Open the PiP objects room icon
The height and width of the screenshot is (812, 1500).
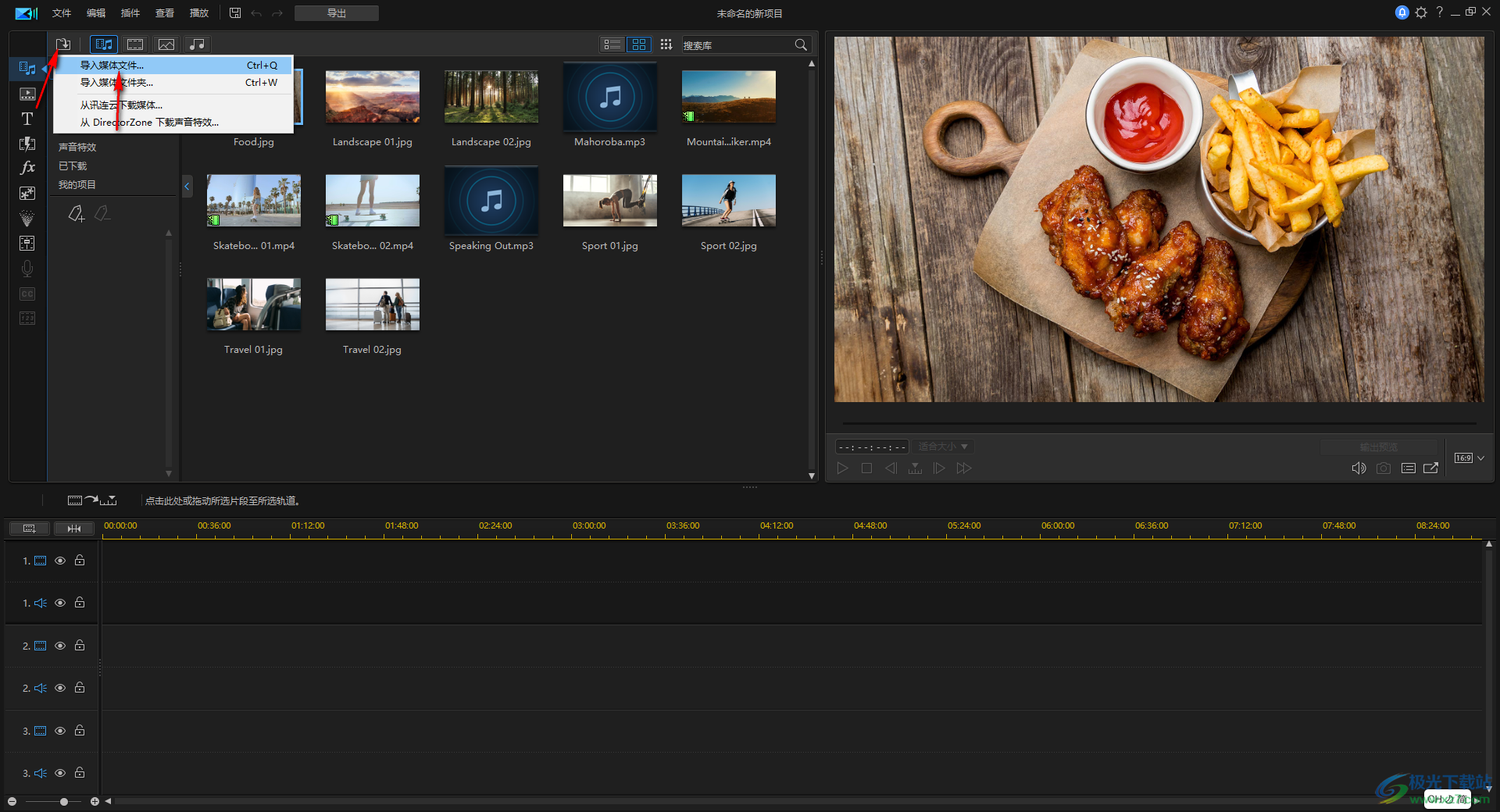(27, 193)
